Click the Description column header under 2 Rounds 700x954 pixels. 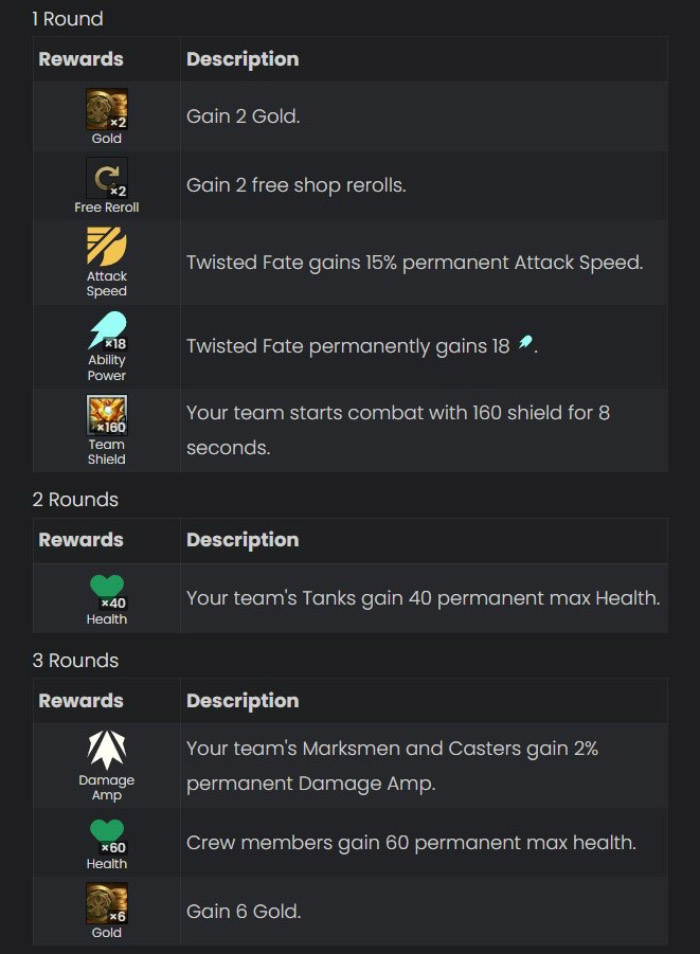tap(242, 540)
